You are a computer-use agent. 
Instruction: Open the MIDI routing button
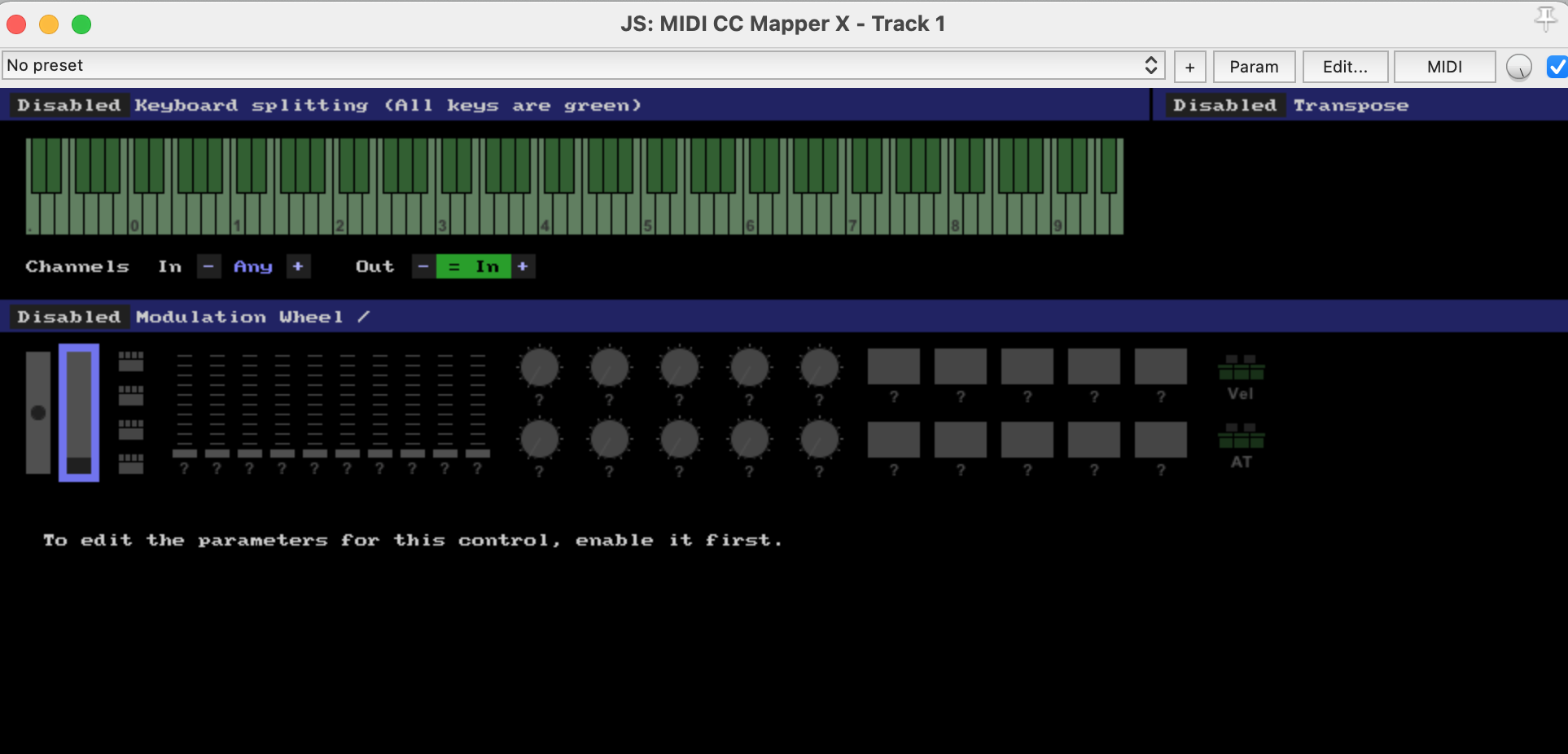(x=1445, y=67)
